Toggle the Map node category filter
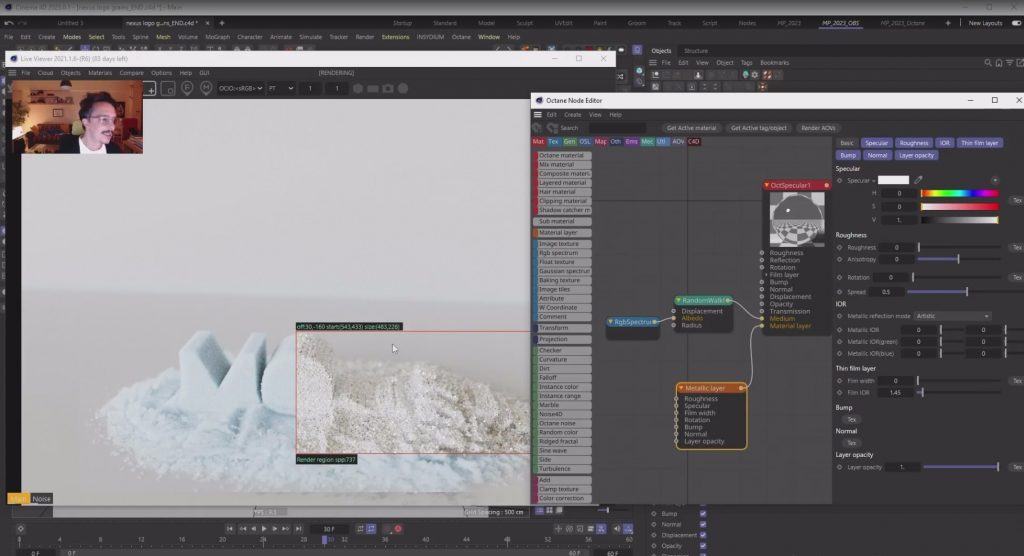This screenshot has width=1024, height=556. pos(600,142)
